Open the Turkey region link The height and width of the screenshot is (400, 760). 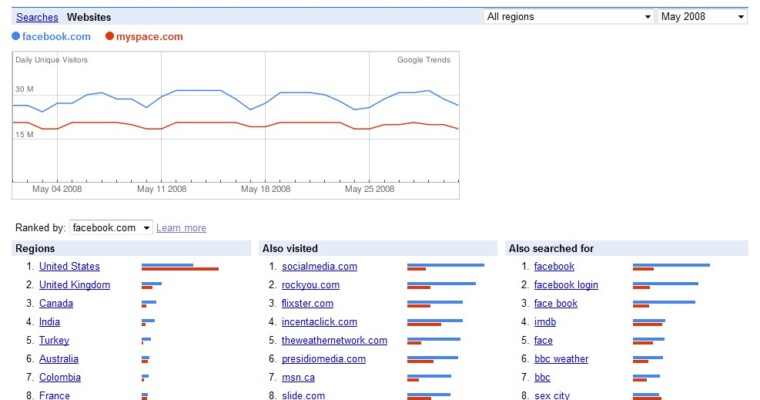click(54, 340)
